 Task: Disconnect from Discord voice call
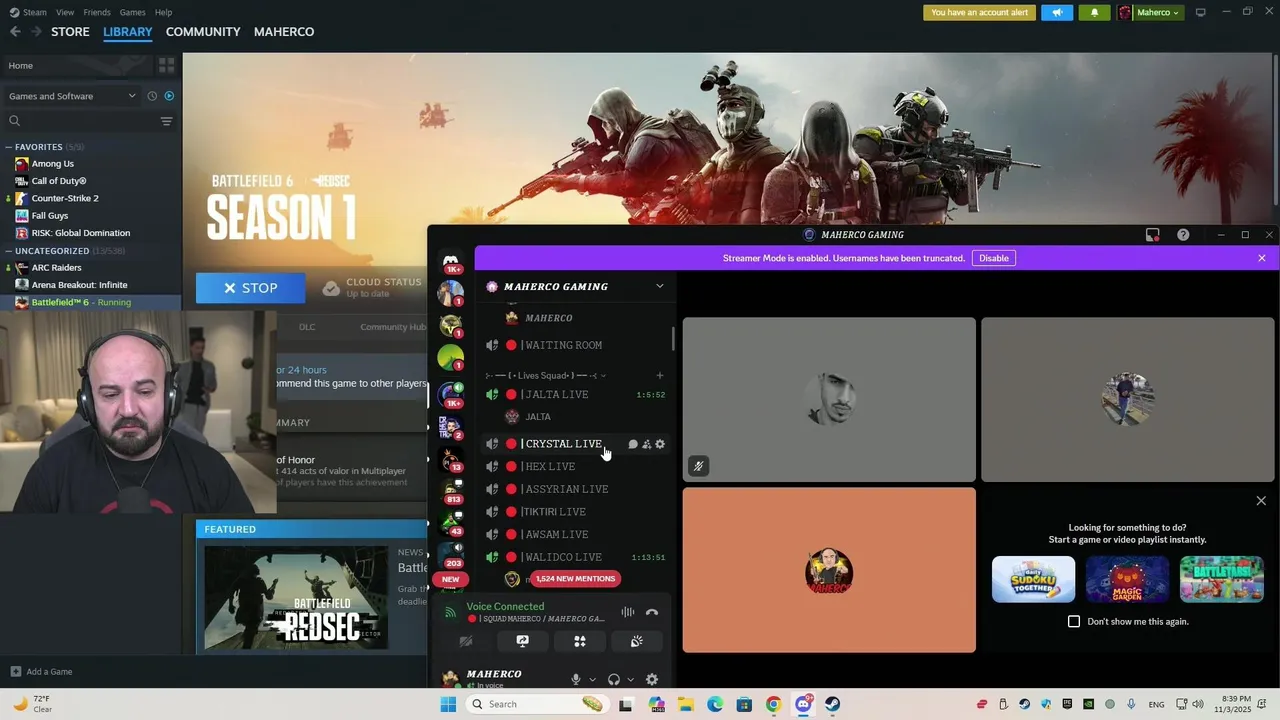click(x=652, y=612)
